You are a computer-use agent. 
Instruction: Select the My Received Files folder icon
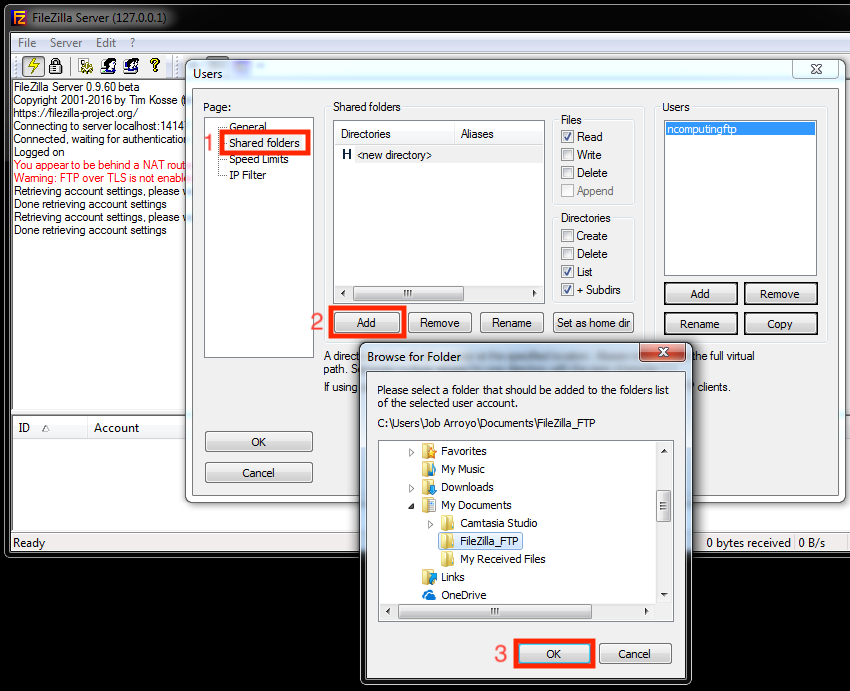(x=448, y=559)
